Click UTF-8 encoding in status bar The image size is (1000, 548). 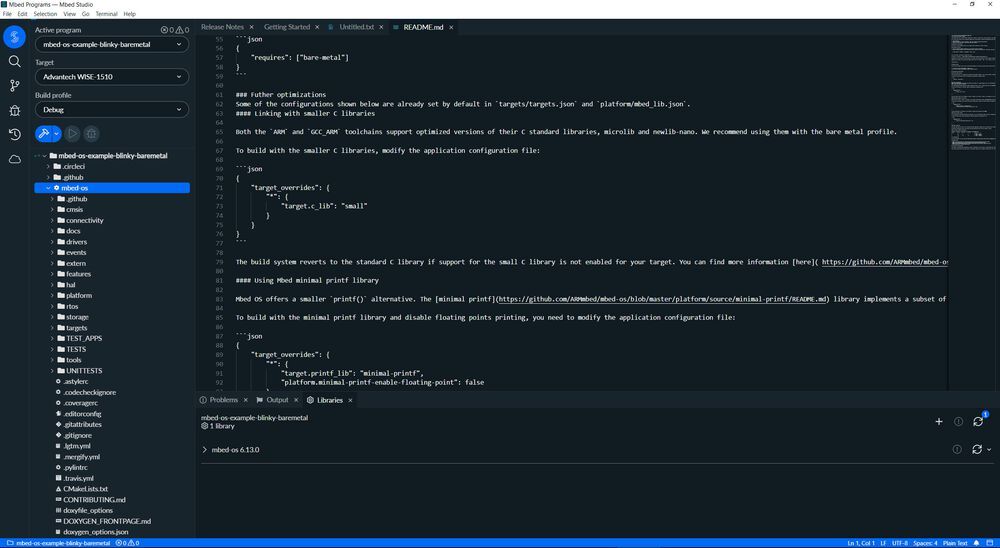[899, 543]
